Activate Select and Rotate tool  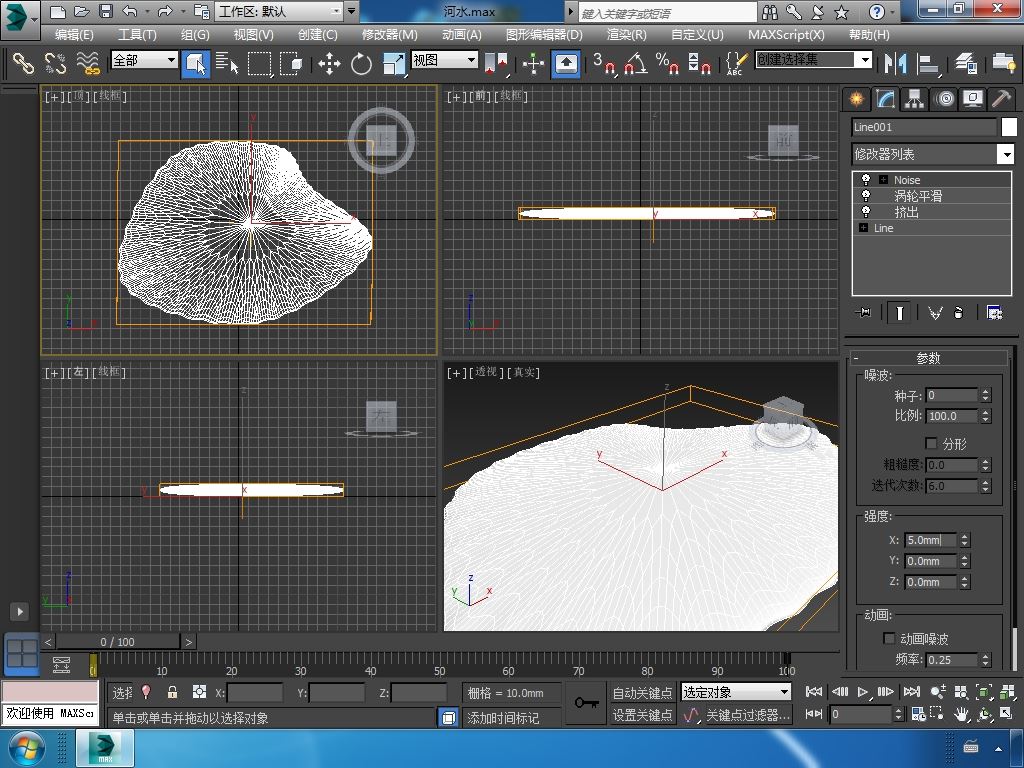pos(361,63)
